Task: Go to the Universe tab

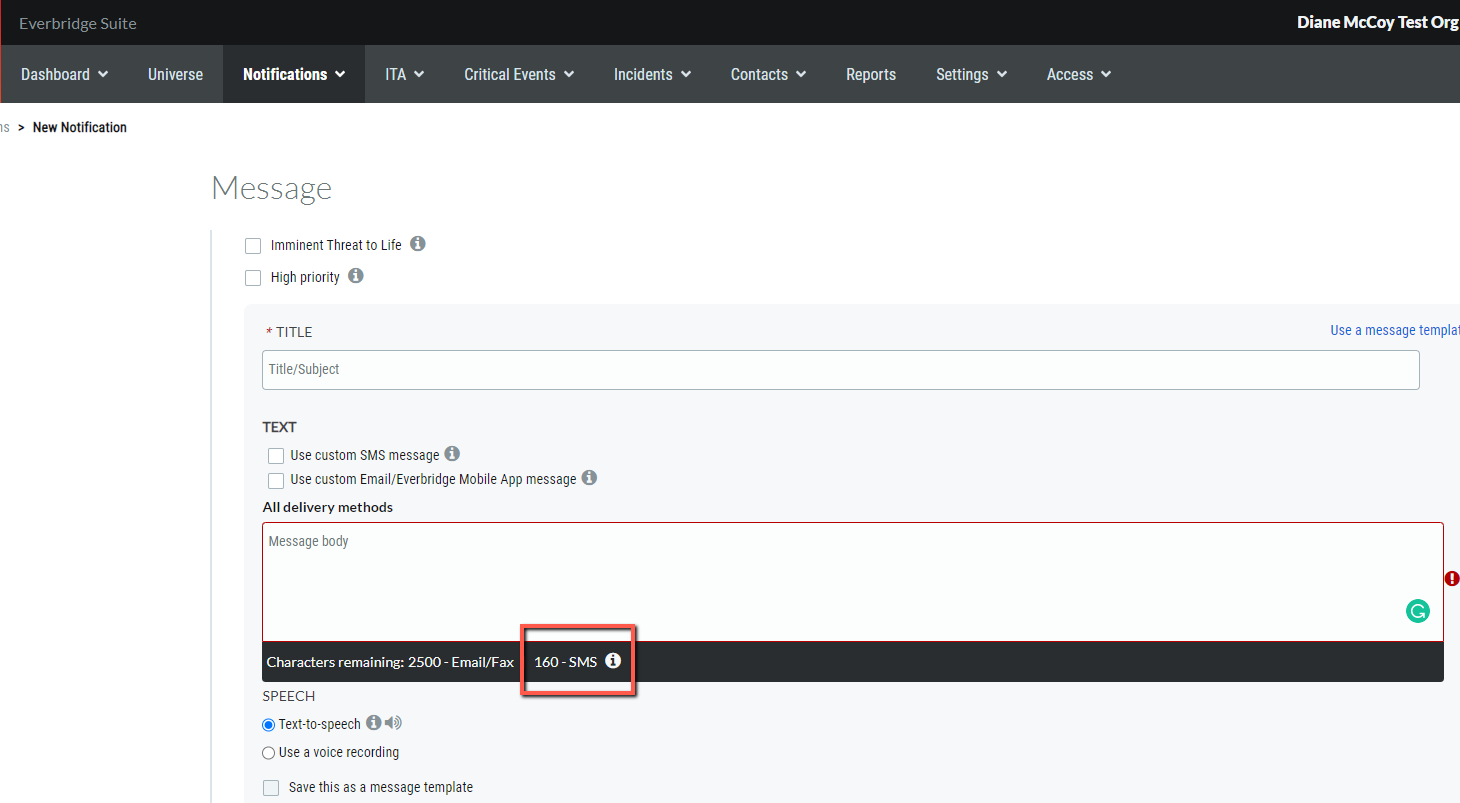Action: coord(175,74)
